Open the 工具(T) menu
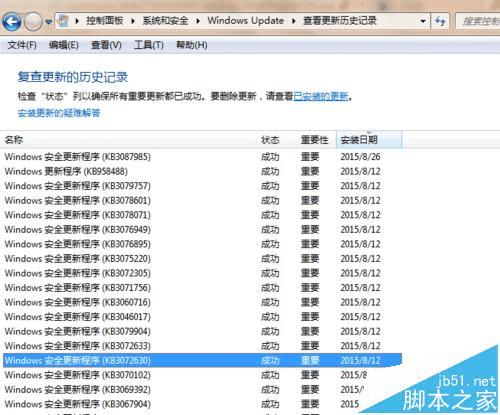Viewport: 500px width, 415px height. coord(149,45)
